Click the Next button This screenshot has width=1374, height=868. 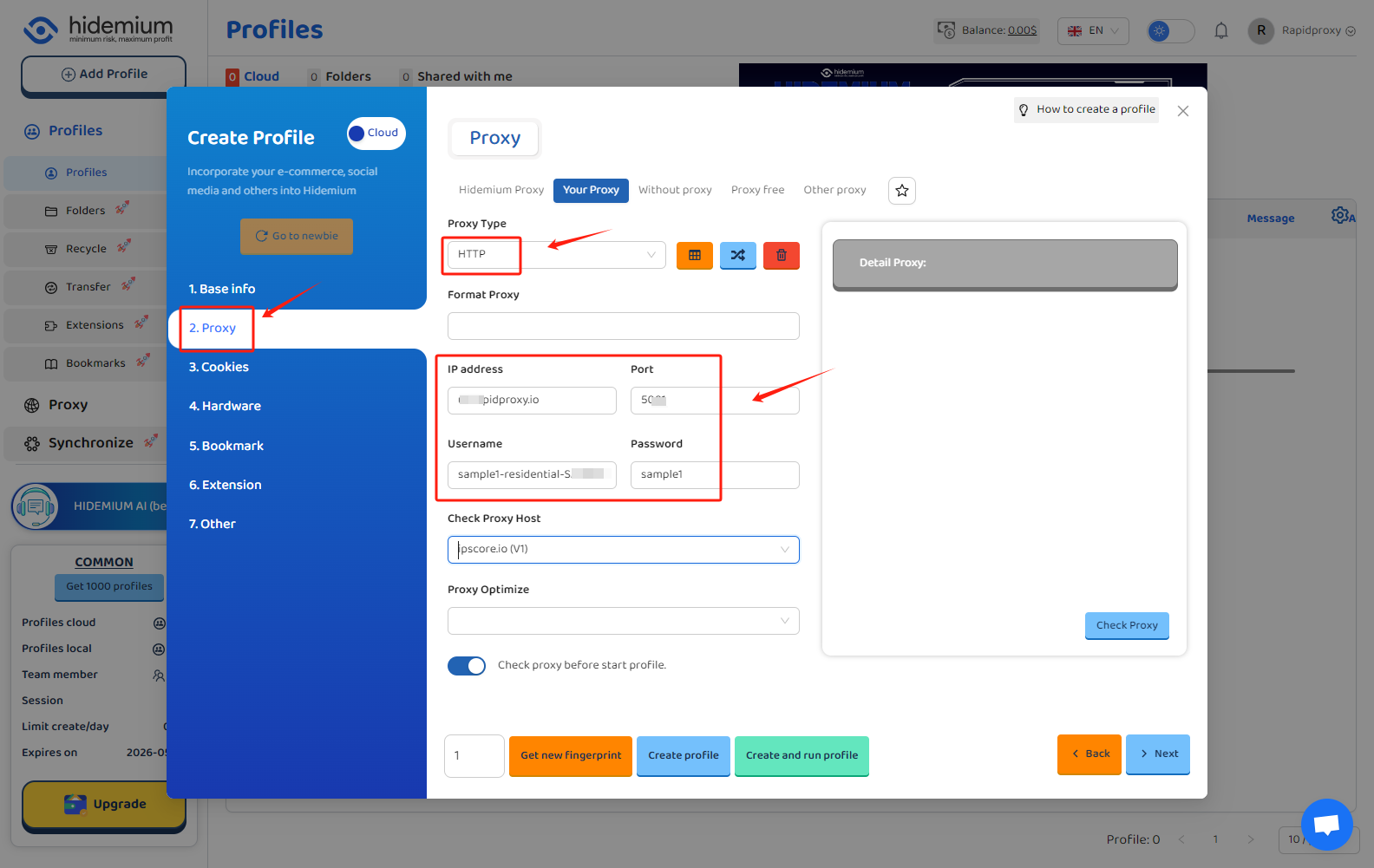tap(1158, 754)
